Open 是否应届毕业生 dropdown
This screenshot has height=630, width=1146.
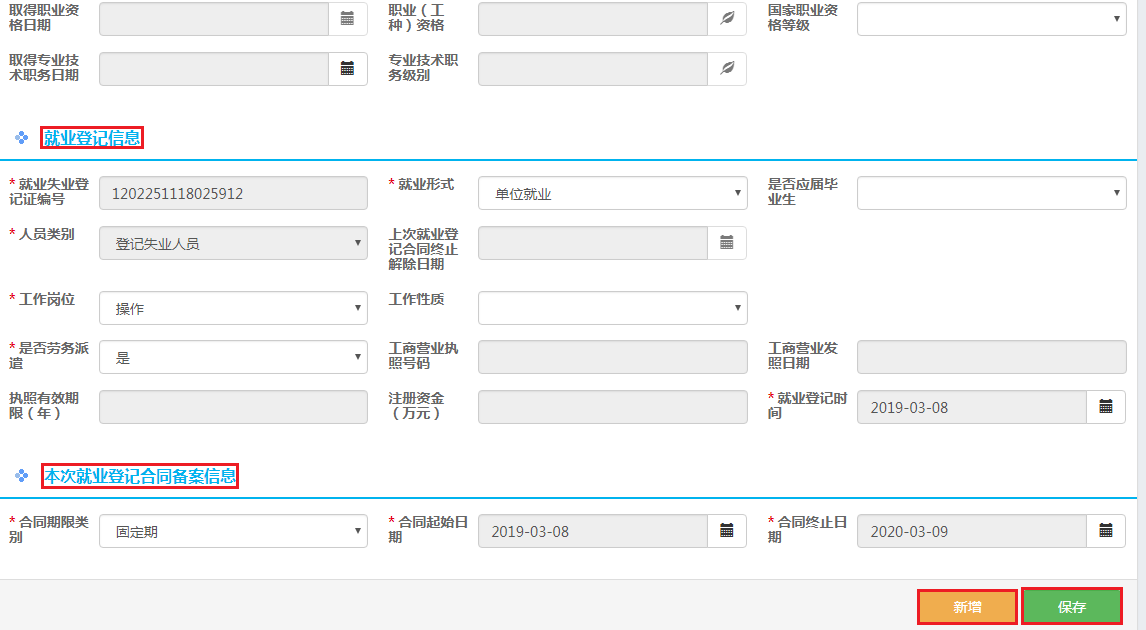[991, 193]
